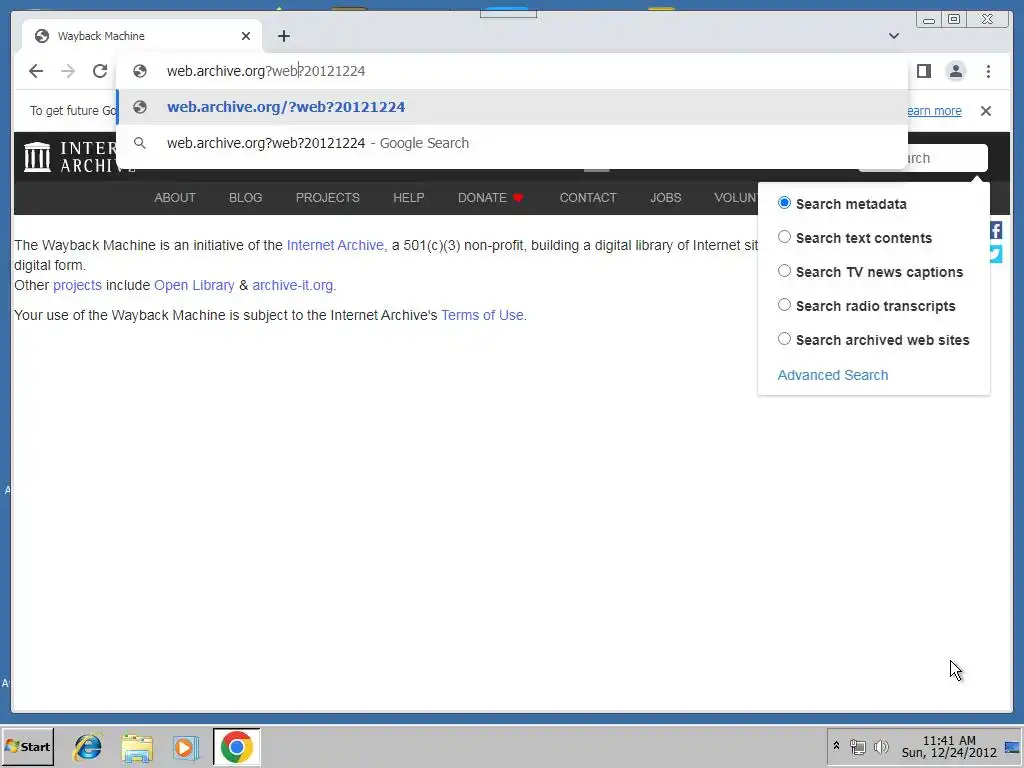This screenshot has width=1024, height=768.
Task: Click the globe icon beside suggested URL
Action: pyautogui.click(x=140, y=107)
